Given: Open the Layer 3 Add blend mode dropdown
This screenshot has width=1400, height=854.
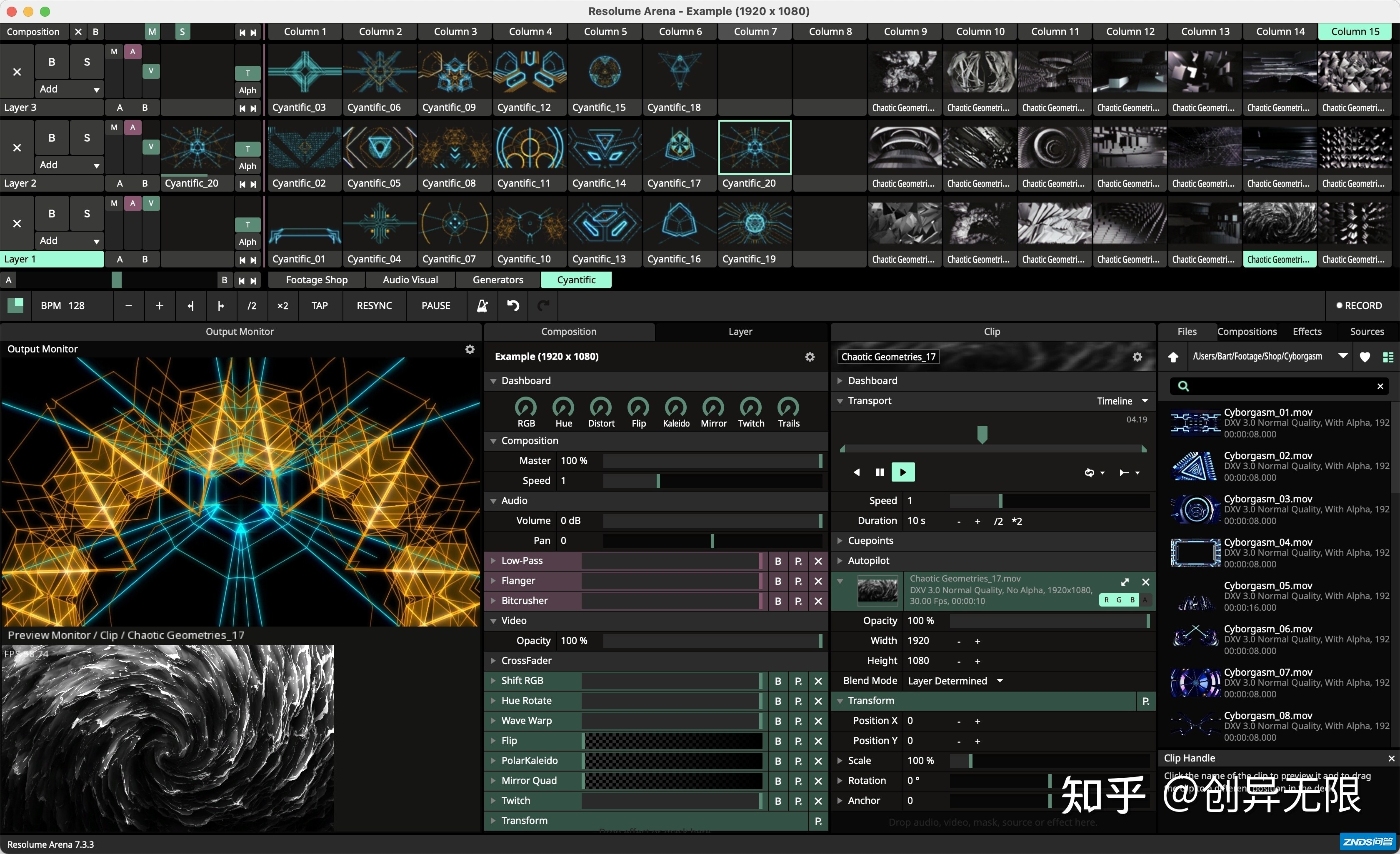Looking at the screenshot, I should coord(69,89).
